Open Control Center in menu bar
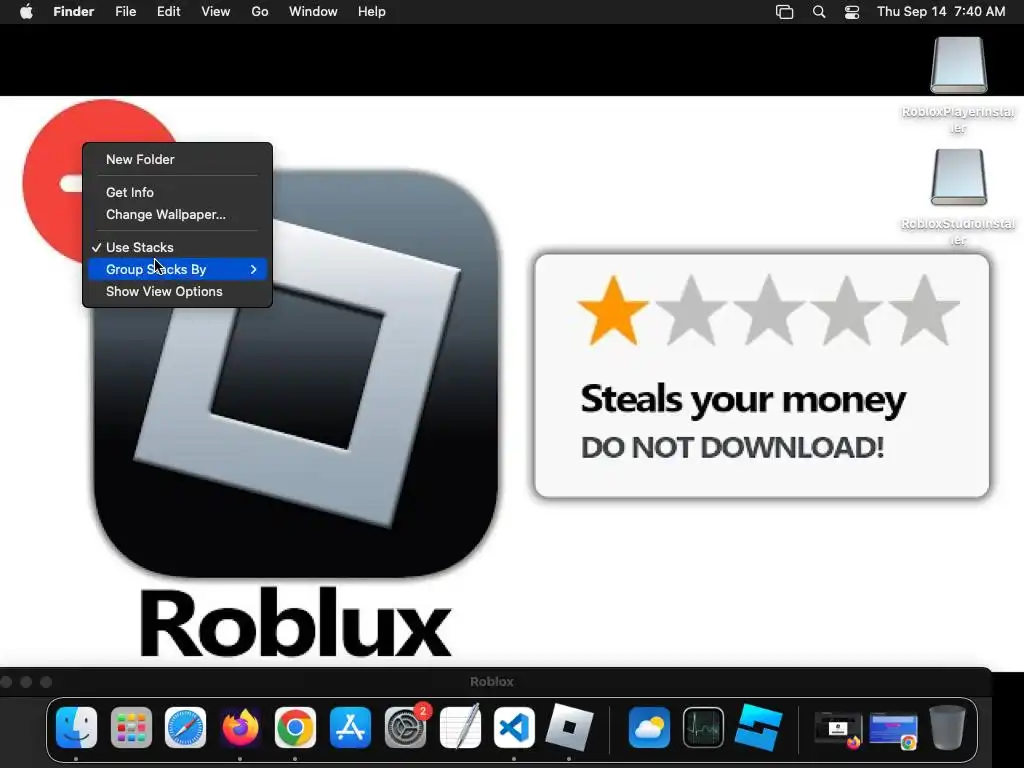Image resolution: width=1024 pixels, height=768 pixels. (852, 12)
